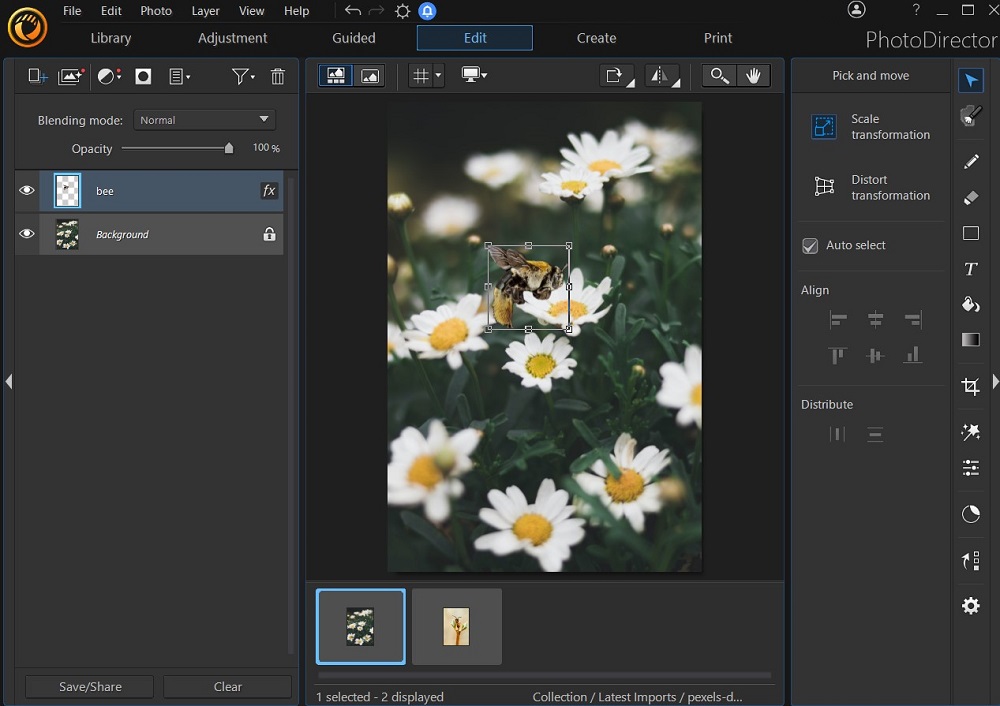Select the Pick and Move tool
The height and width of the screenshot is (706, 1000).
tap(971, 80)
